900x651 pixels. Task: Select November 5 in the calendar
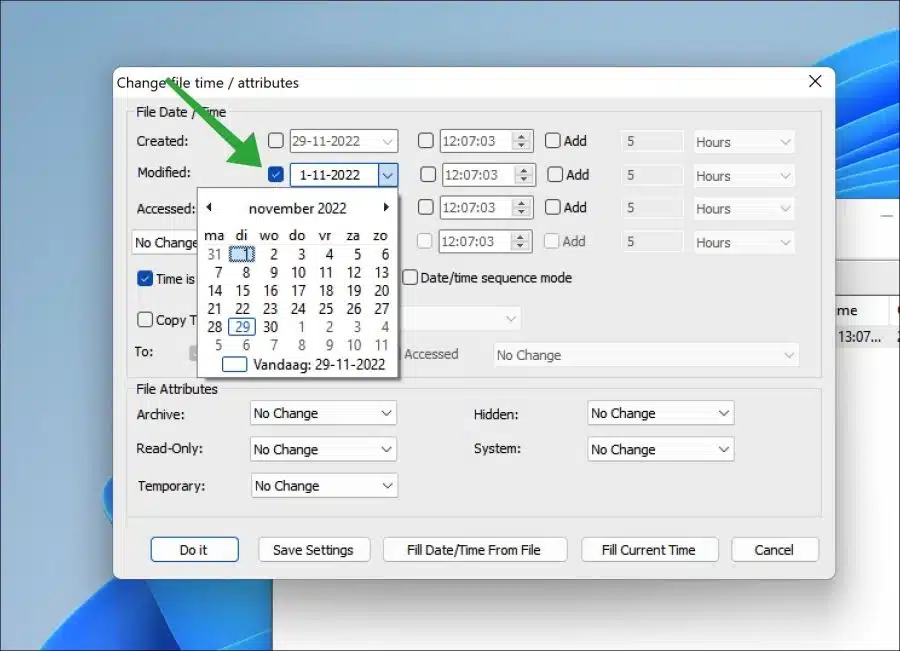click(357, 254)
